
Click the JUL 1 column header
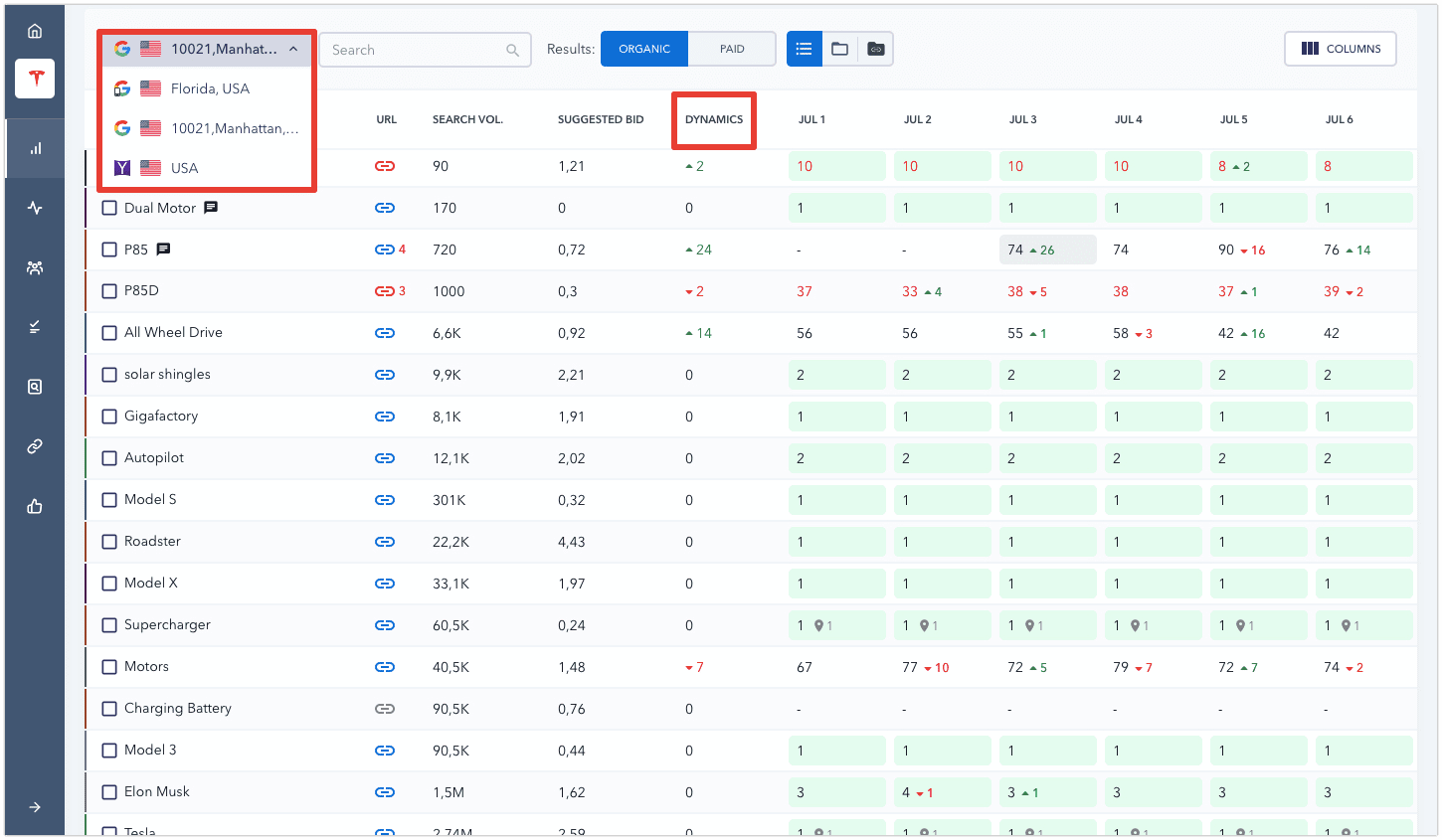[x=811, y=119]
